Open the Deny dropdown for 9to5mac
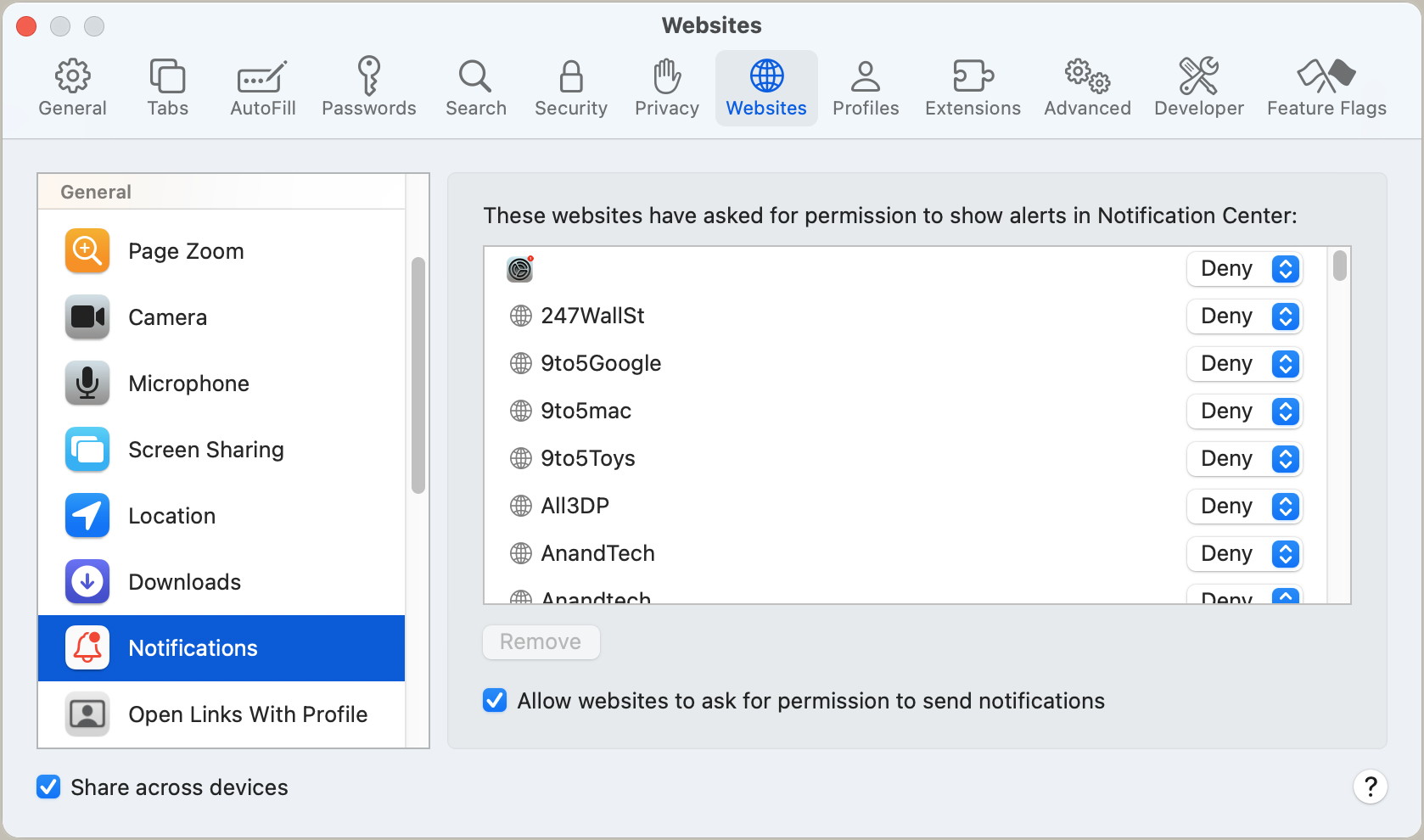 [x=1244, y=412]
